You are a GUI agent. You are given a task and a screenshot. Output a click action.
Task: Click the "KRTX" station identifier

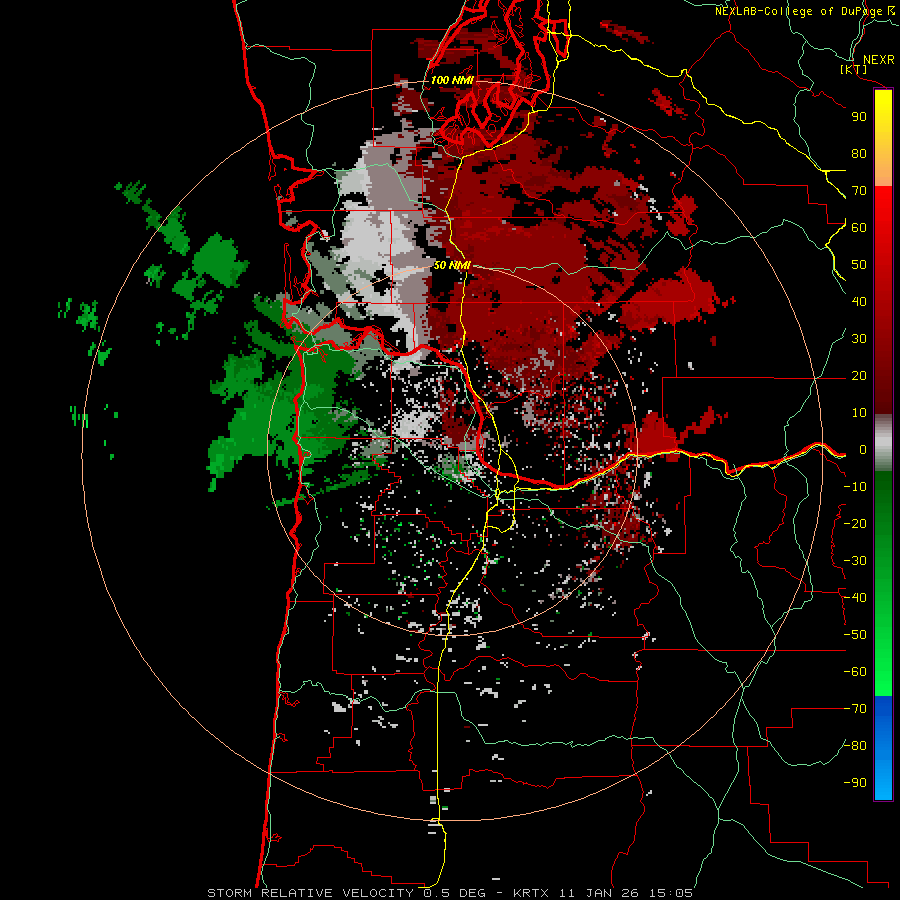(x=531, y=893)
